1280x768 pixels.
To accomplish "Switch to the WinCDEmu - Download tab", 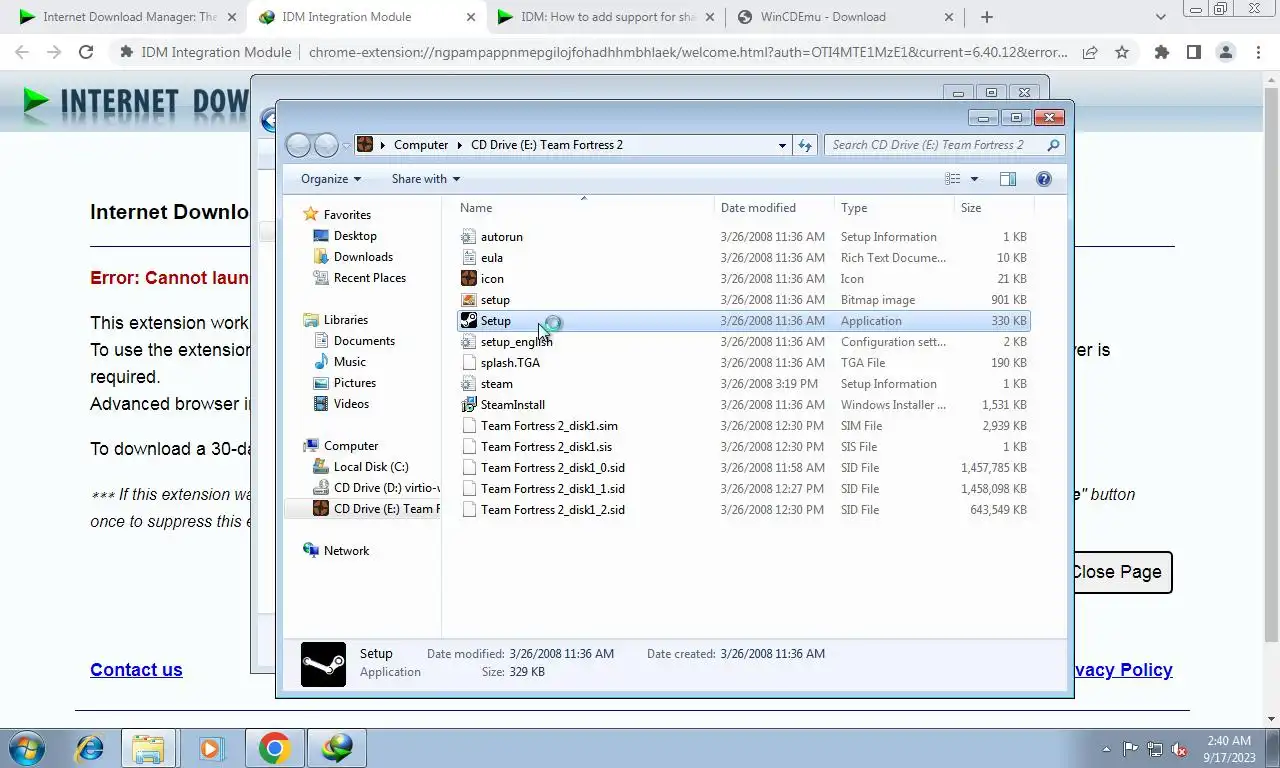I will (842, 17).
